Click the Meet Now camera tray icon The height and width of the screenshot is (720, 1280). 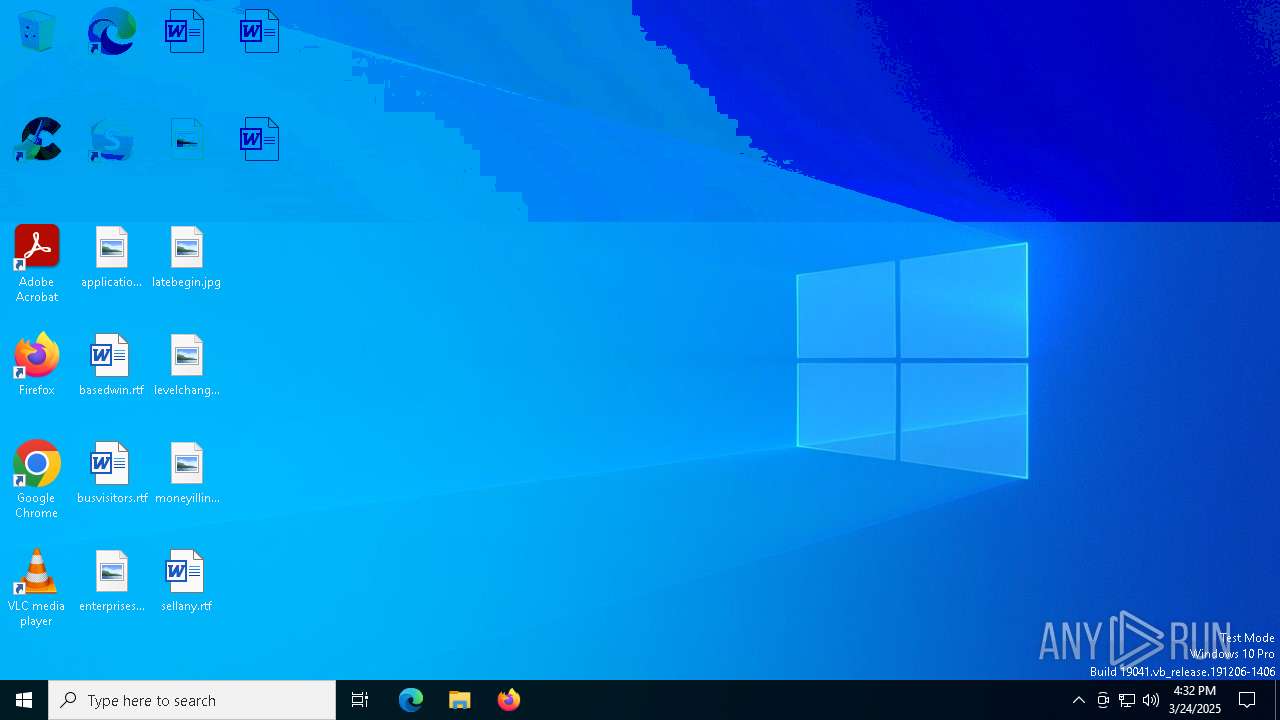point(1103,700)
